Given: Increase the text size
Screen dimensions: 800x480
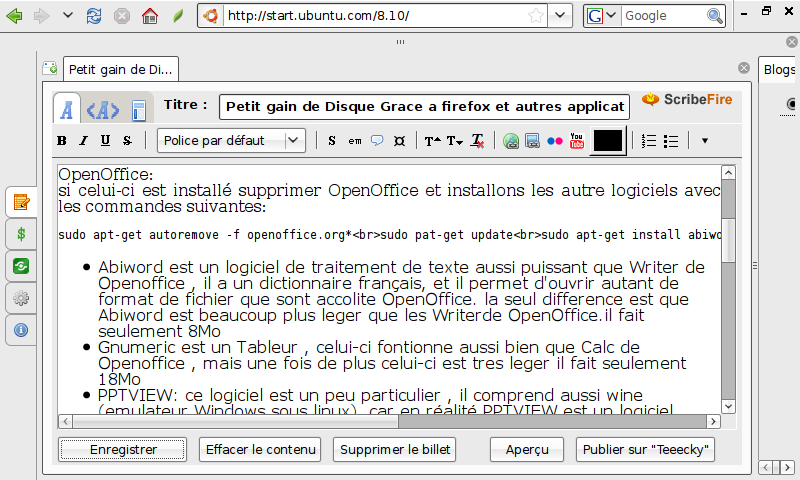Looking at the screenshot, I should point(433,141).
